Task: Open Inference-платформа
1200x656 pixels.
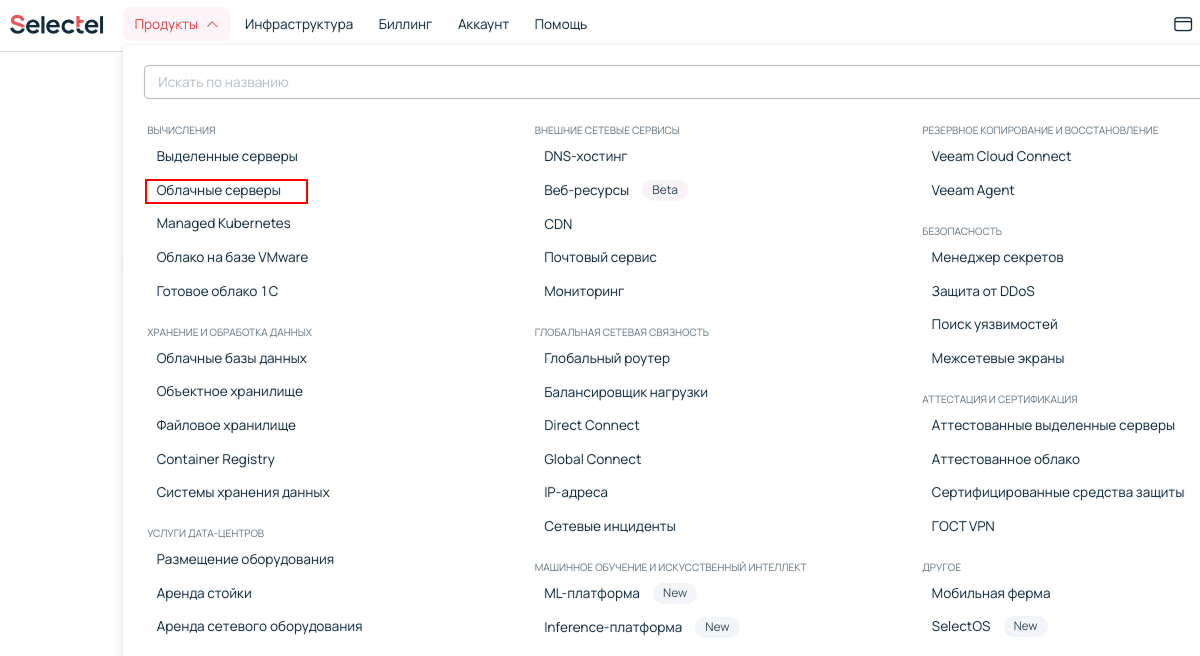Action: click(611, 627)
